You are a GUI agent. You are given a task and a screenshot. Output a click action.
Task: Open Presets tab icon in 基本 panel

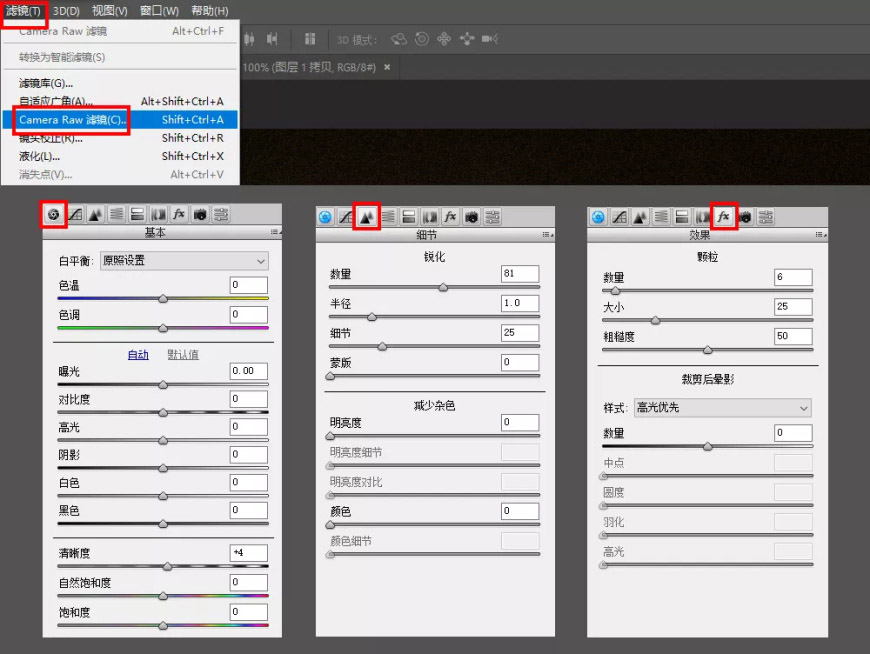click(x=221, y=215)
